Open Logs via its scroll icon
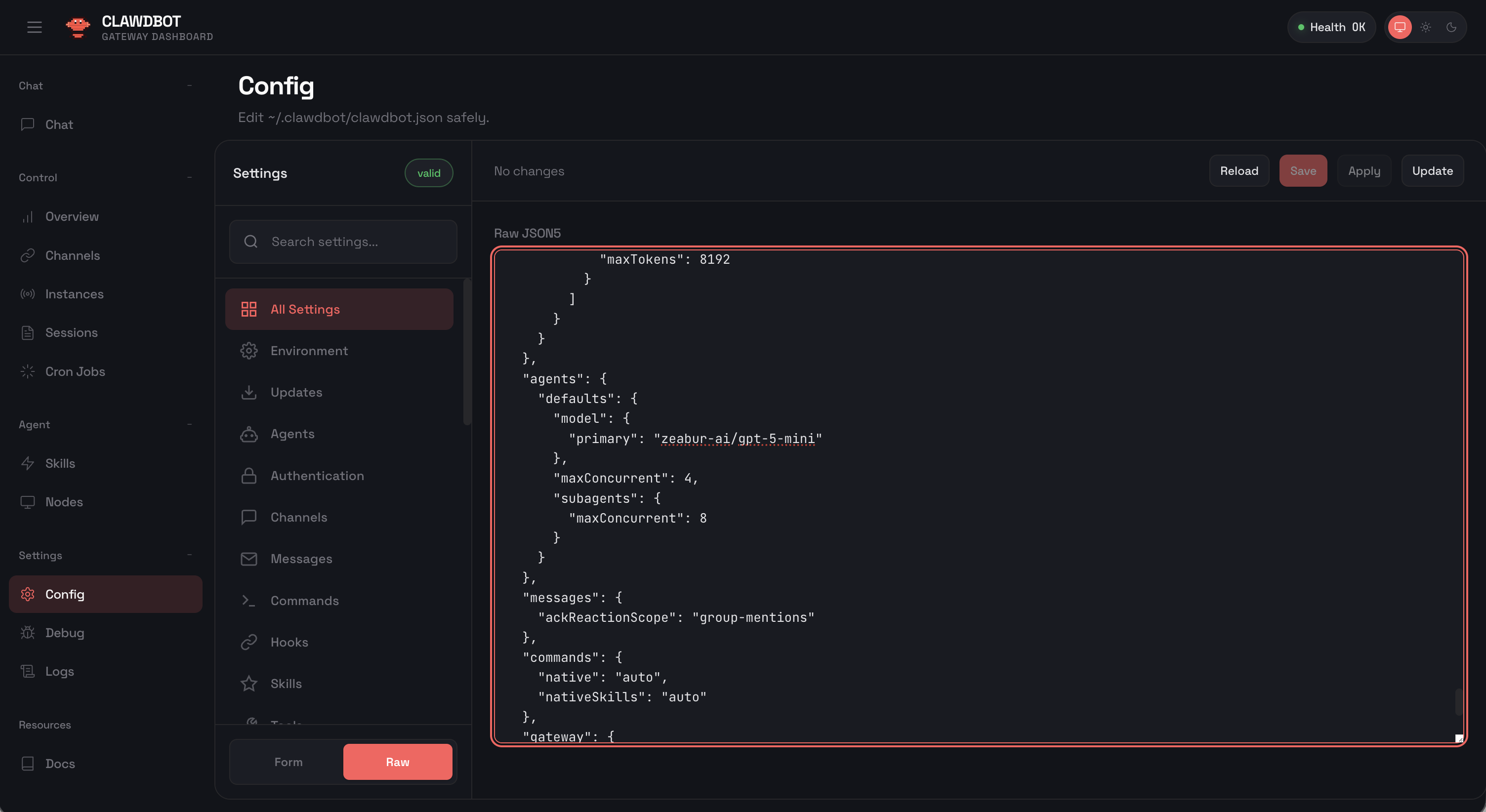Screen dimensions: 1486x812 [27, 671]
